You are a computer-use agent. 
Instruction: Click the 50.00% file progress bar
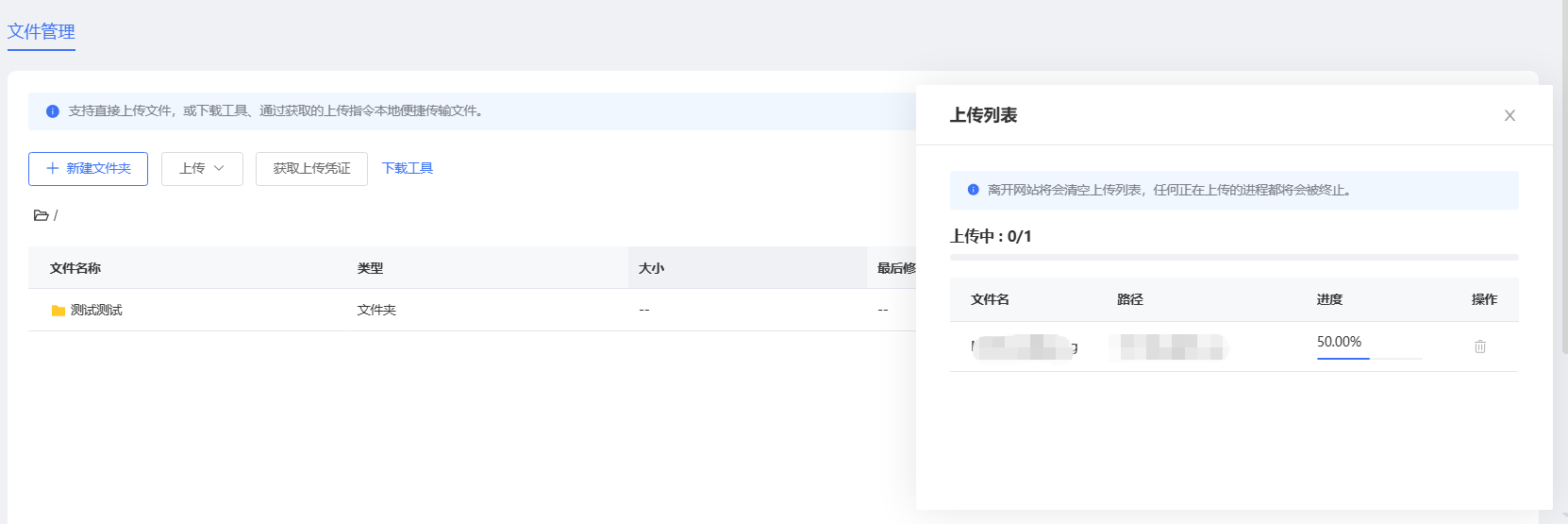click(x=1368, y=359)
